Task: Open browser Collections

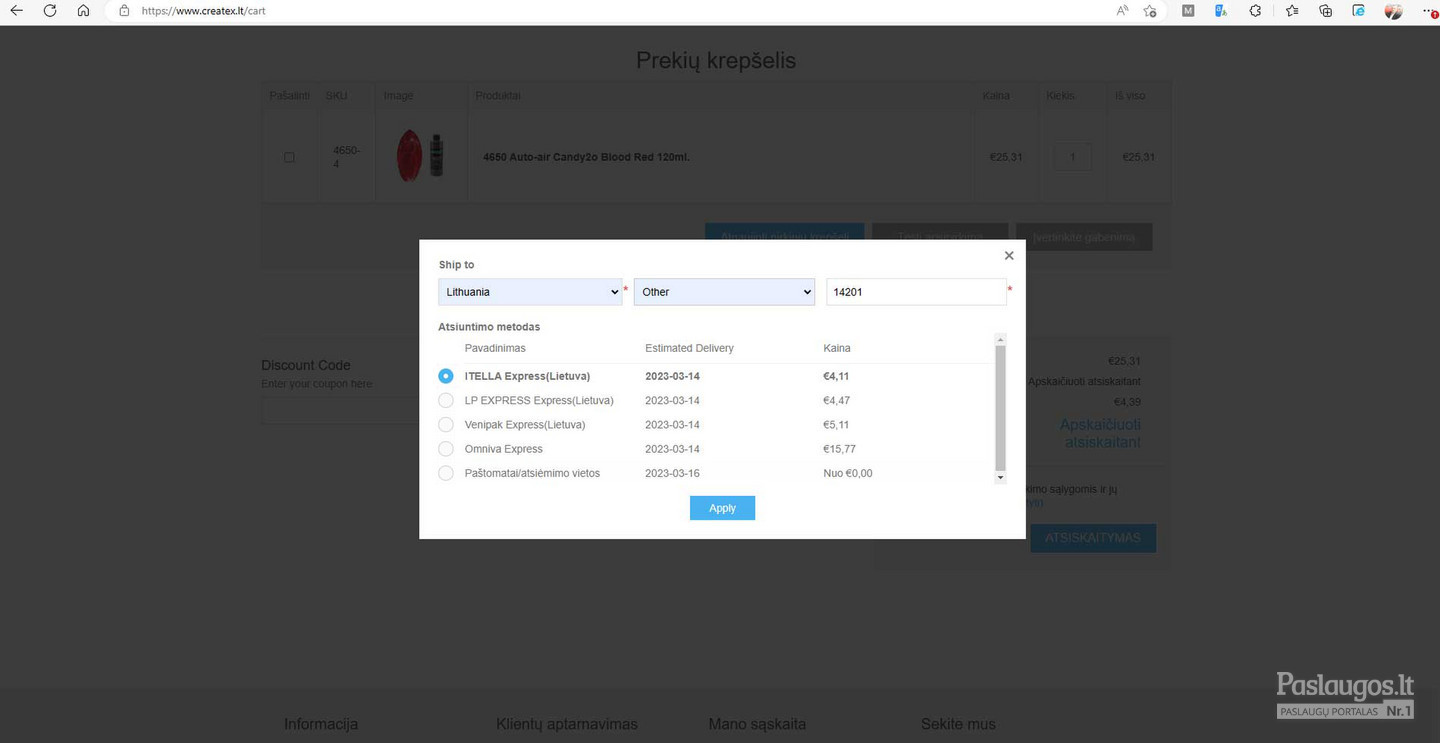Action: pos(1326,11)
